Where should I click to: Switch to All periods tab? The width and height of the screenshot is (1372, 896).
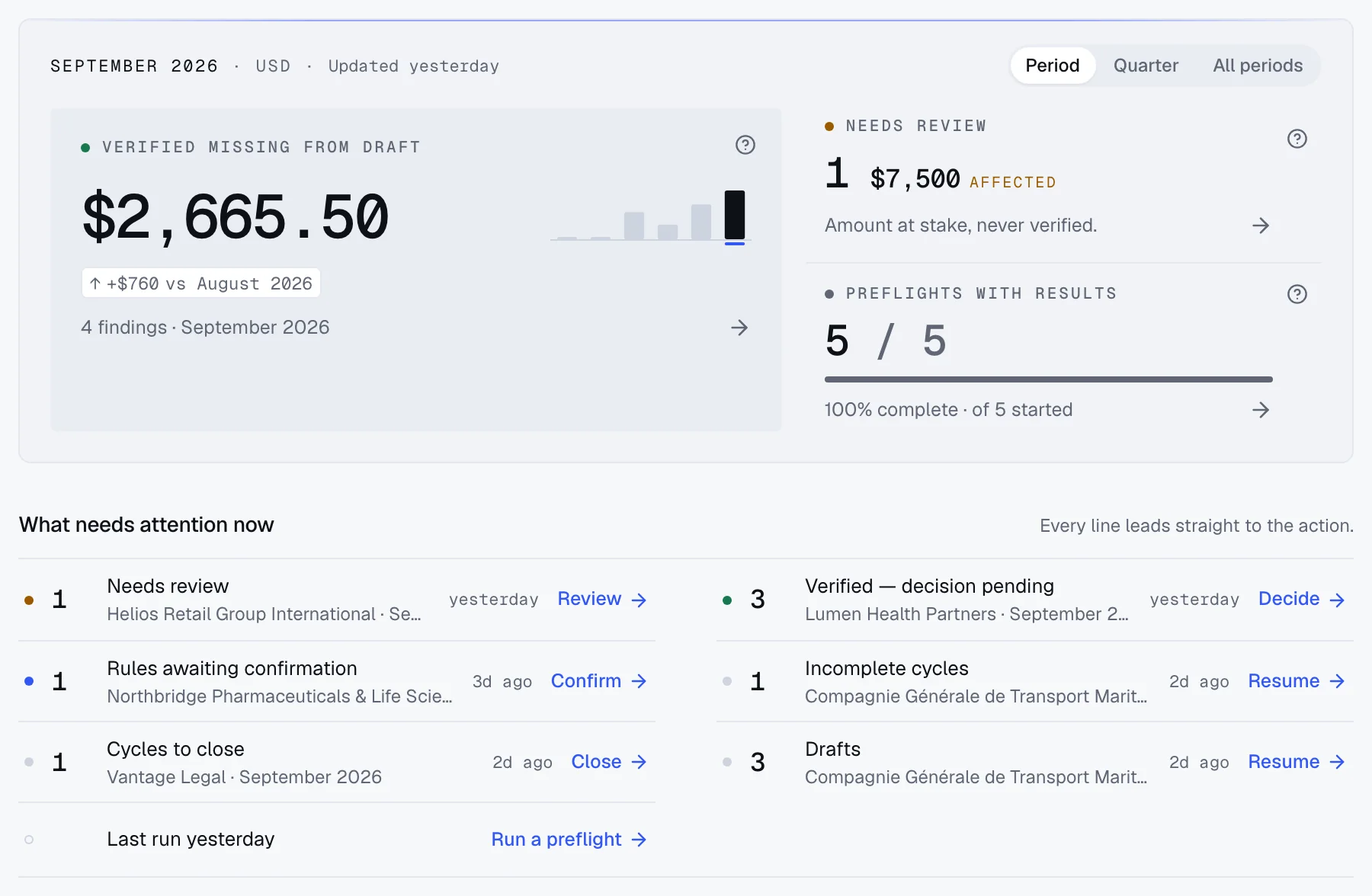tap(1258, 66)
